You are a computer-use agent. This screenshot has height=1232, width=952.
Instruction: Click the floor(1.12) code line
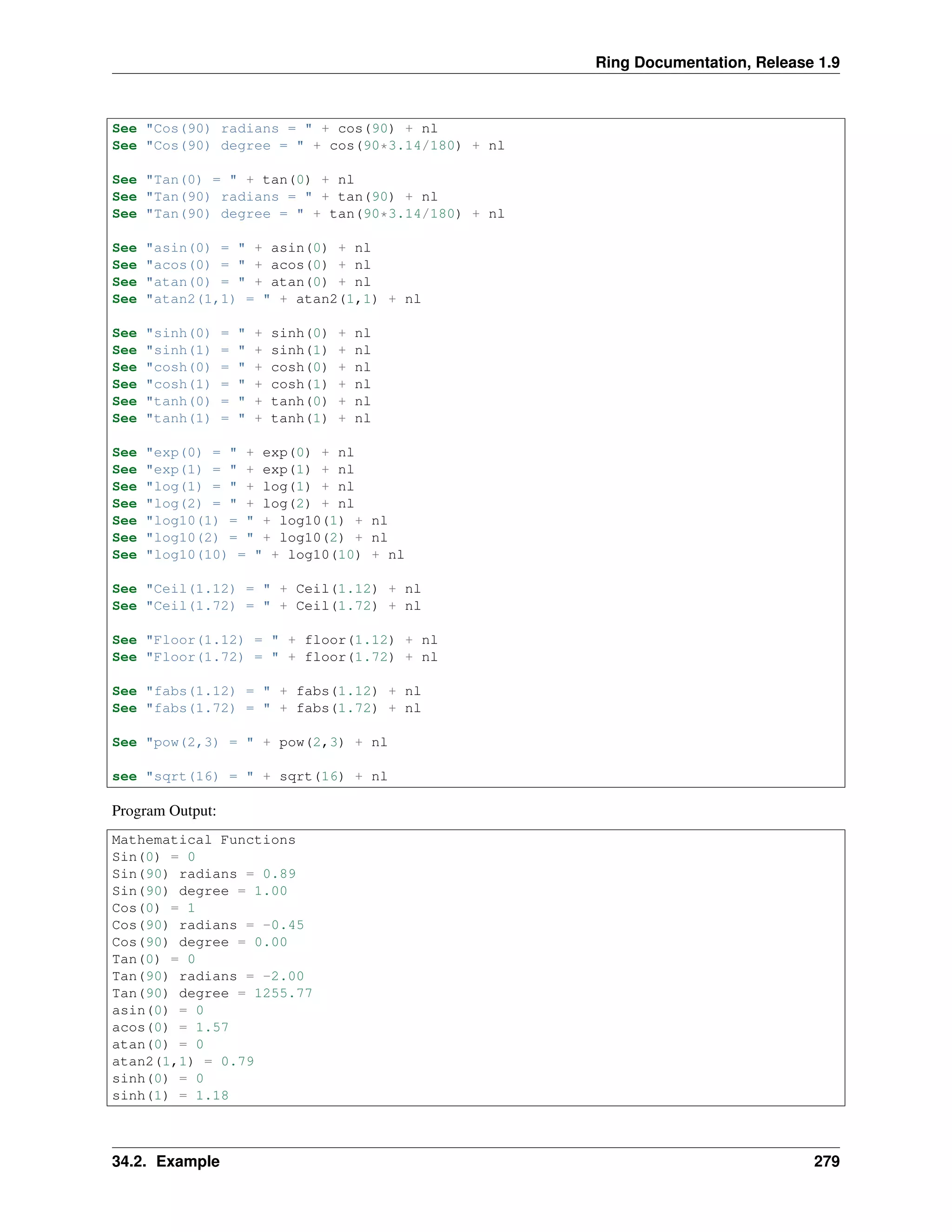coord(274,640)
